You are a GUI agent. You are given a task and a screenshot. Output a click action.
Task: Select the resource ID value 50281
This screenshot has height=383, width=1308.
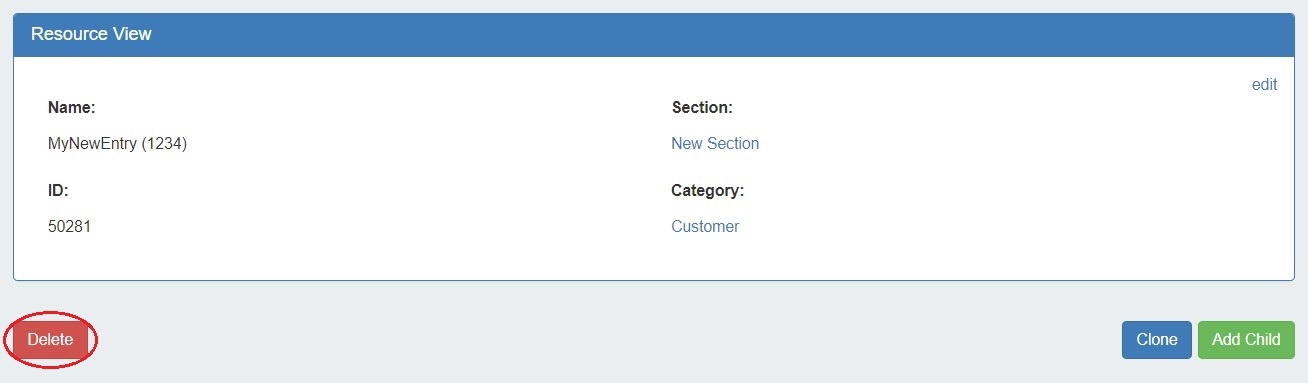click(70, 226)
